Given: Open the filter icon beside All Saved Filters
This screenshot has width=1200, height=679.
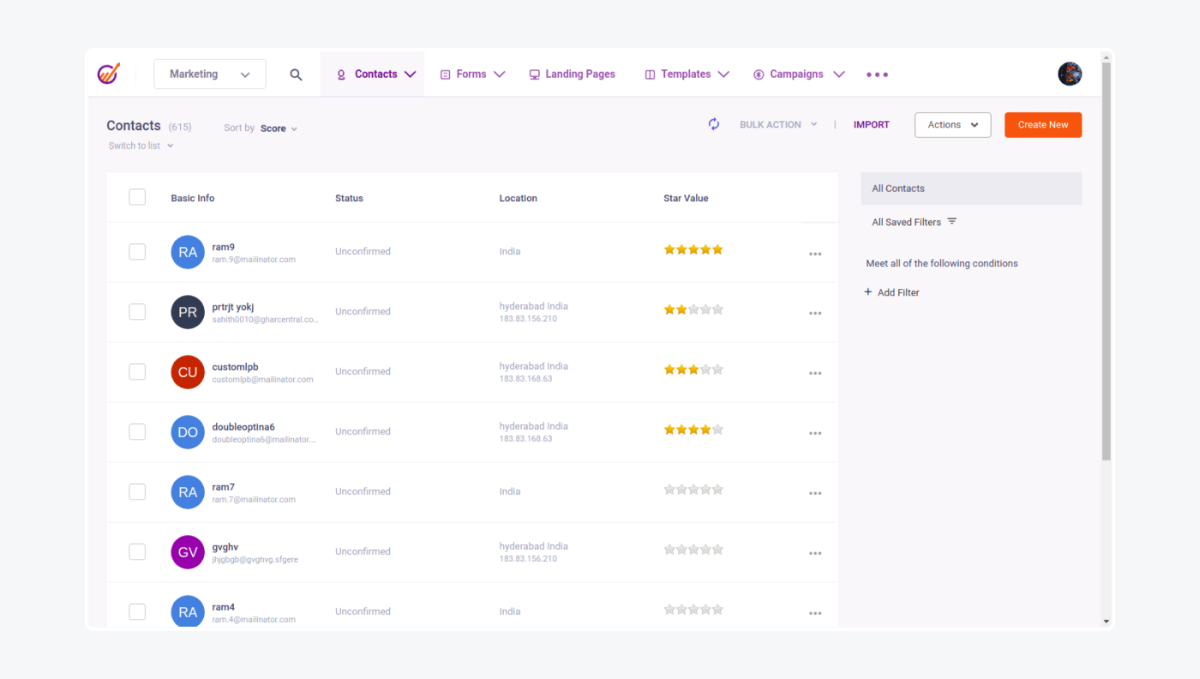Looking at the screenshot, I should click(951, 221).
